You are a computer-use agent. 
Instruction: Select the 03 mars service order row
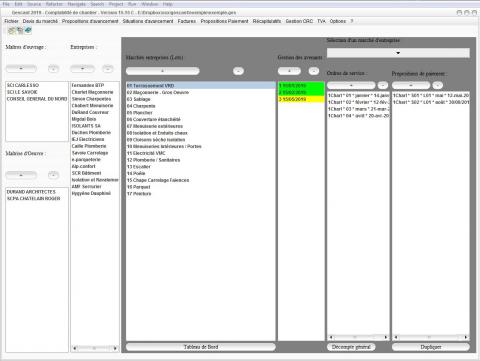(358, 109)
